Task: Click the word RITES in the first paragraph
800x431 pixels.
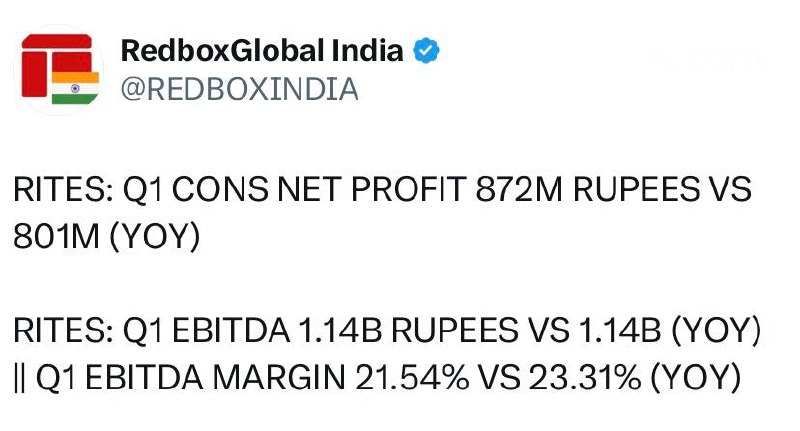Action: (63, 190)
